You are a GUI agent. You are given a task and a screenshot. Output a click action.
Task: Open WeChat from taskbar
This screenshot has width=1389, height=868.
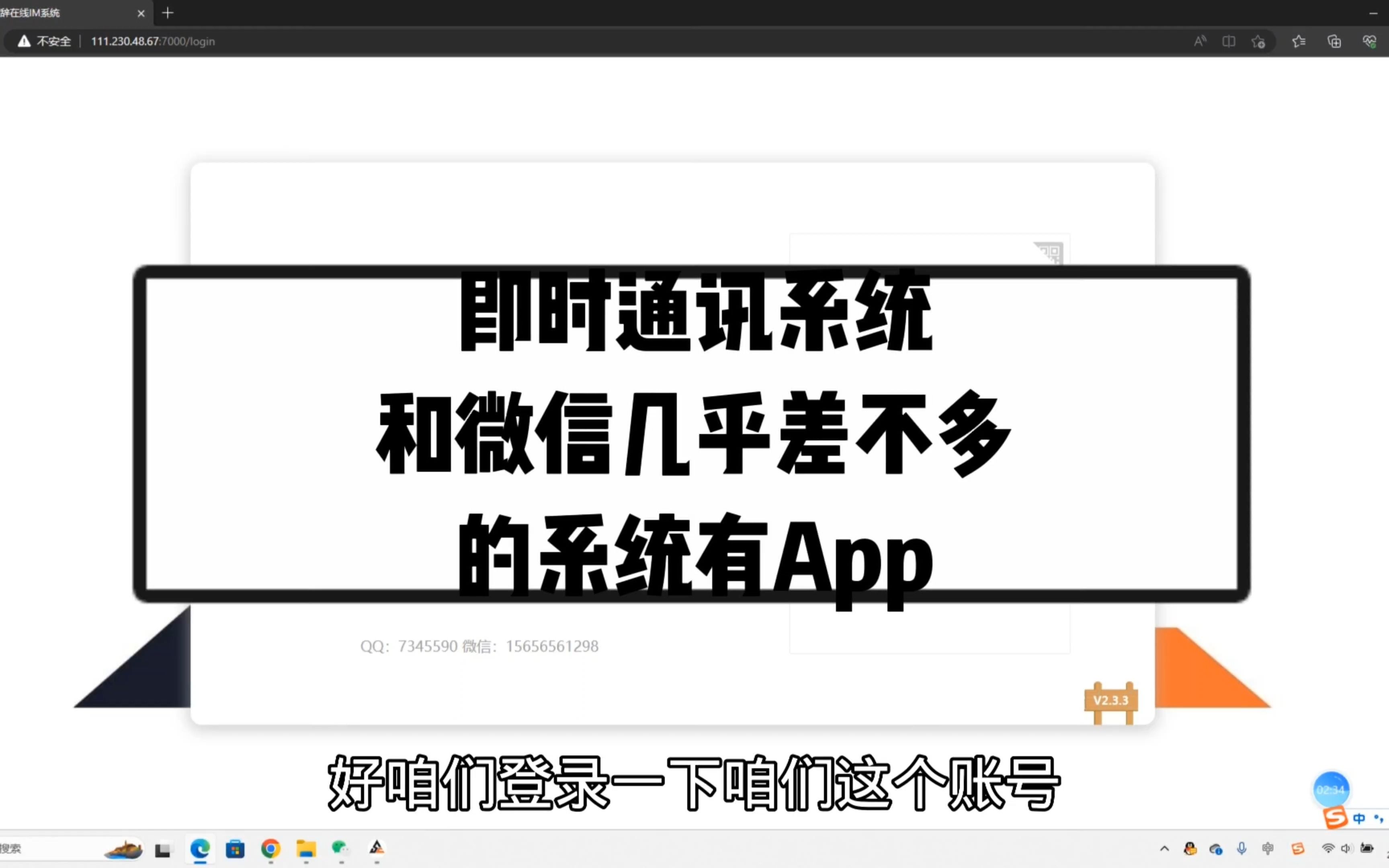click(340, 848)
